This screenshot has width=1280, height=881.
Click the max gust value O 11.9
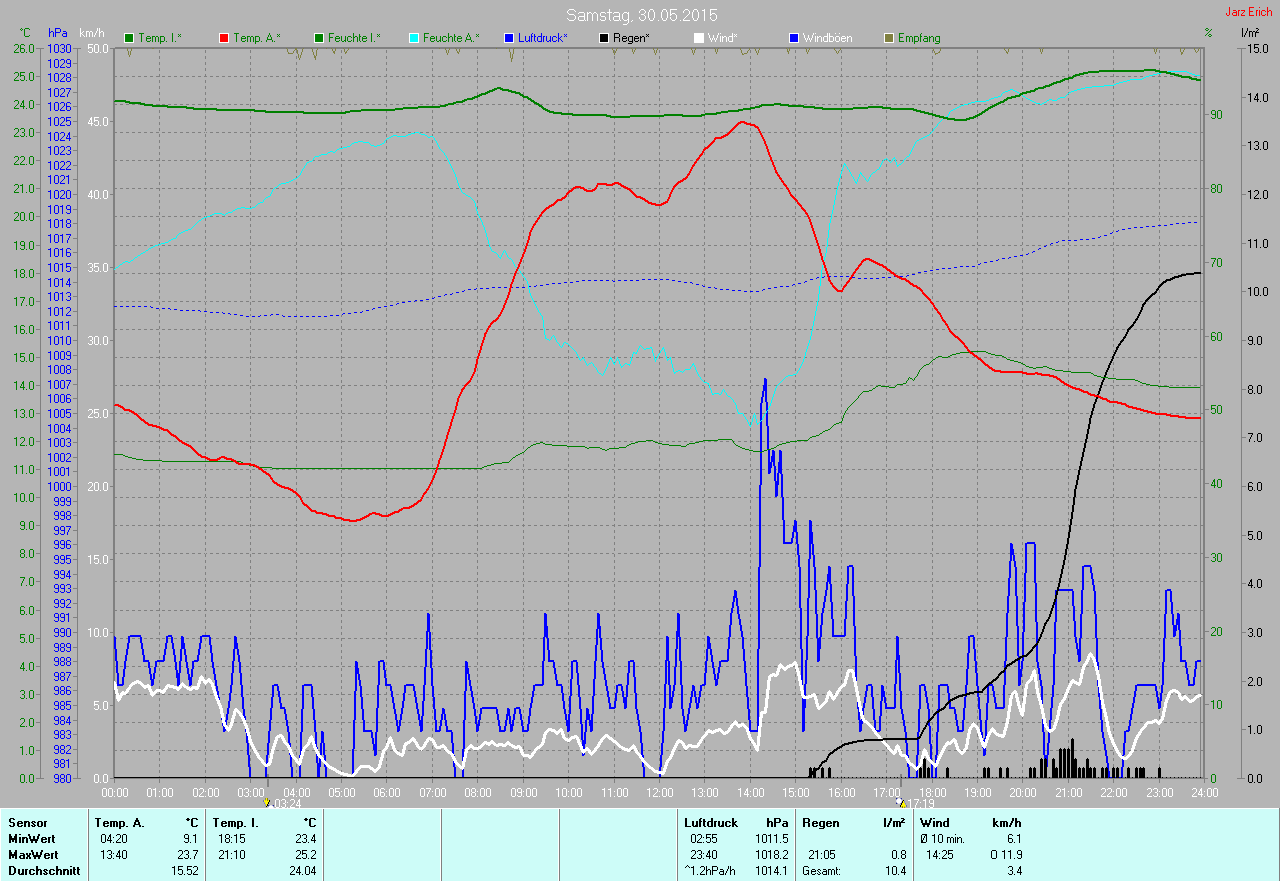[1006, 855]
